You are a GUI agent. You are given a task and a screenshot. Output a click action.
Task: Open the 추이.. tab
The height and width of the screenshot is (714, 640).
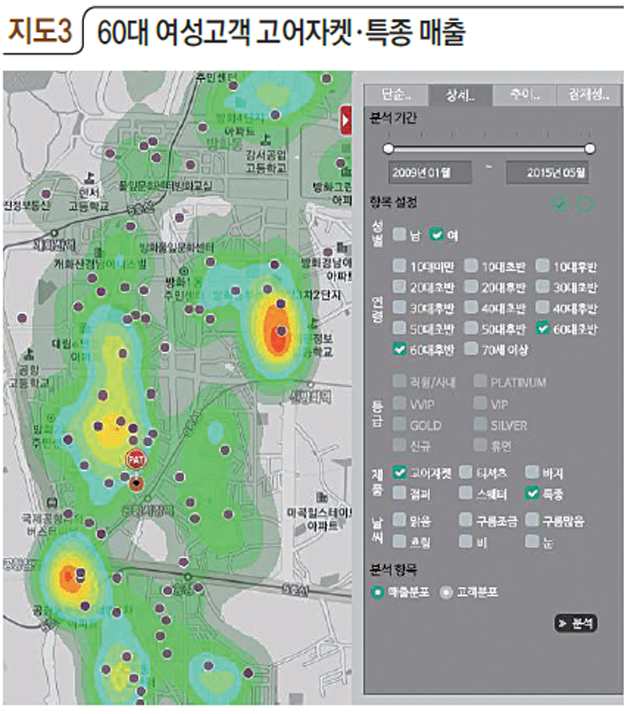pos(524,95)
